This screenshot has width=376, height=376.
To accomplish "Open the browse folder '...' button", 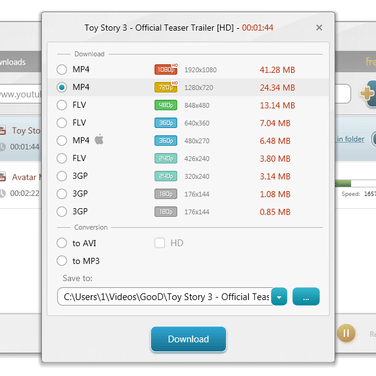I will click(306, 297).
